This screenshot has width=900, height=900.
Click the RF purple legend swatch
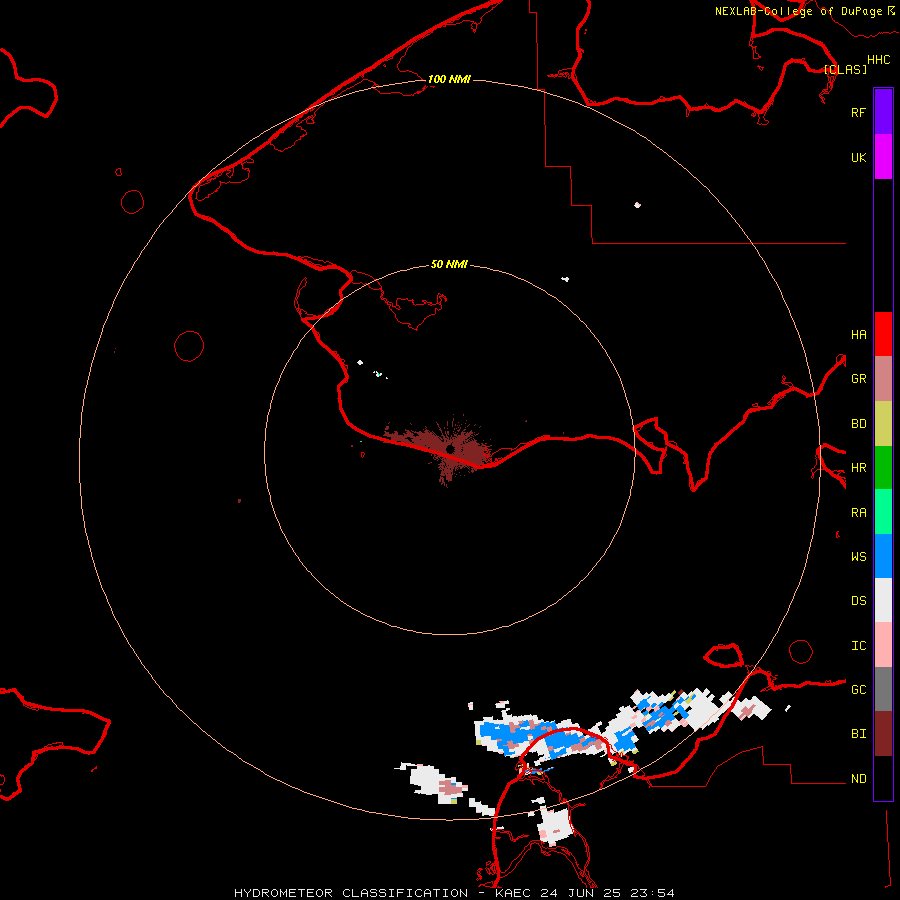coord(883,112)
